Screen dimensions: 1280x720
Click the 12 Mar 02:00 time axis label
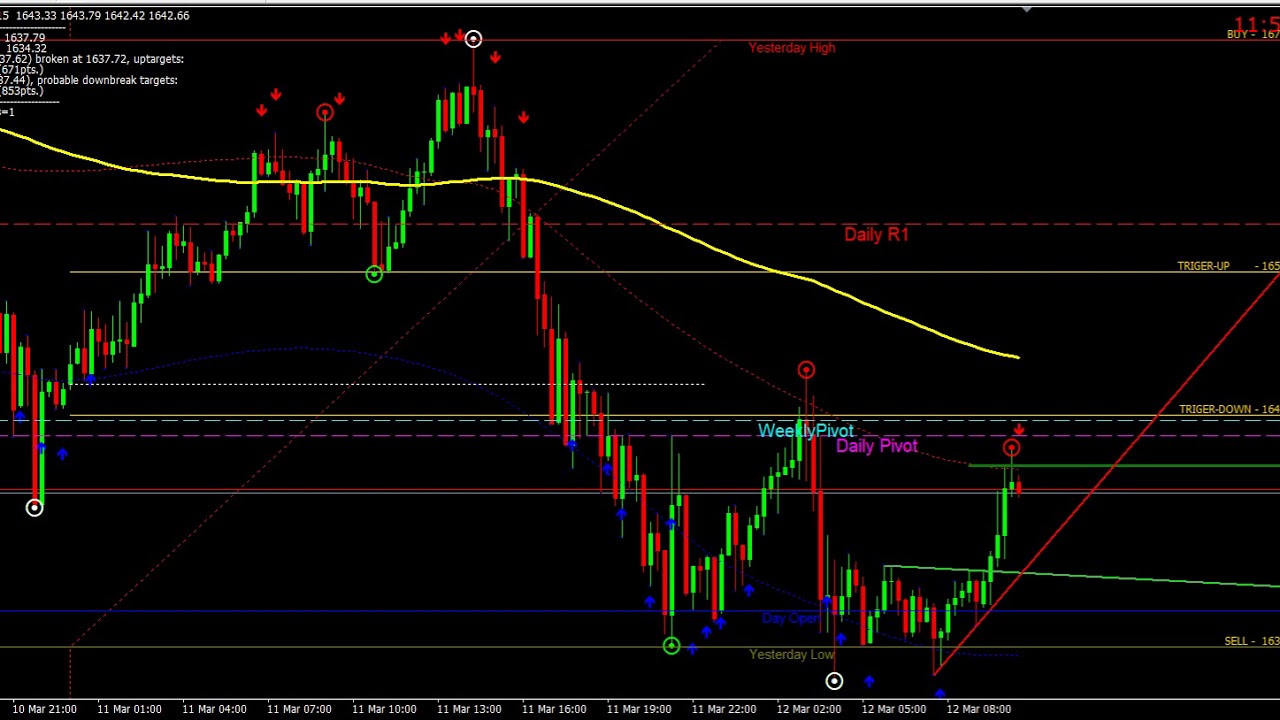pyautogui.click(x=809, y=709)
